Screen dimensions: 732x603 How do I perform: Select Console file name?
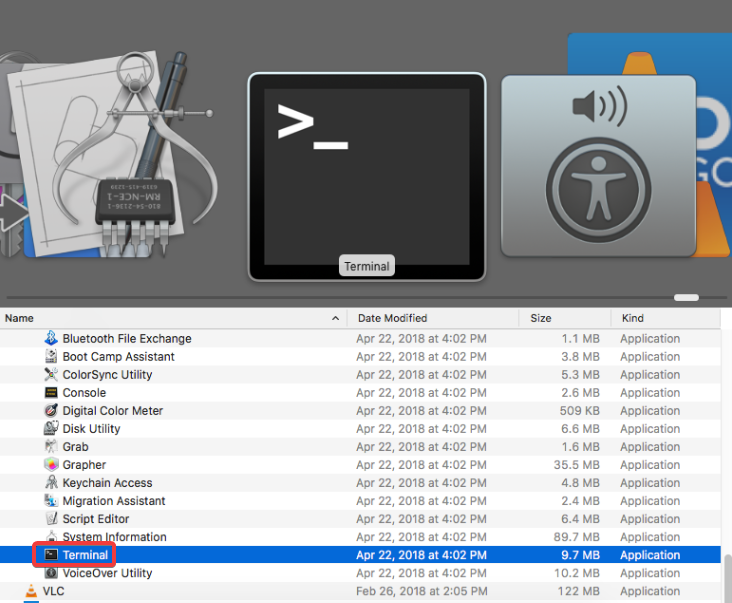click(84, 393)
